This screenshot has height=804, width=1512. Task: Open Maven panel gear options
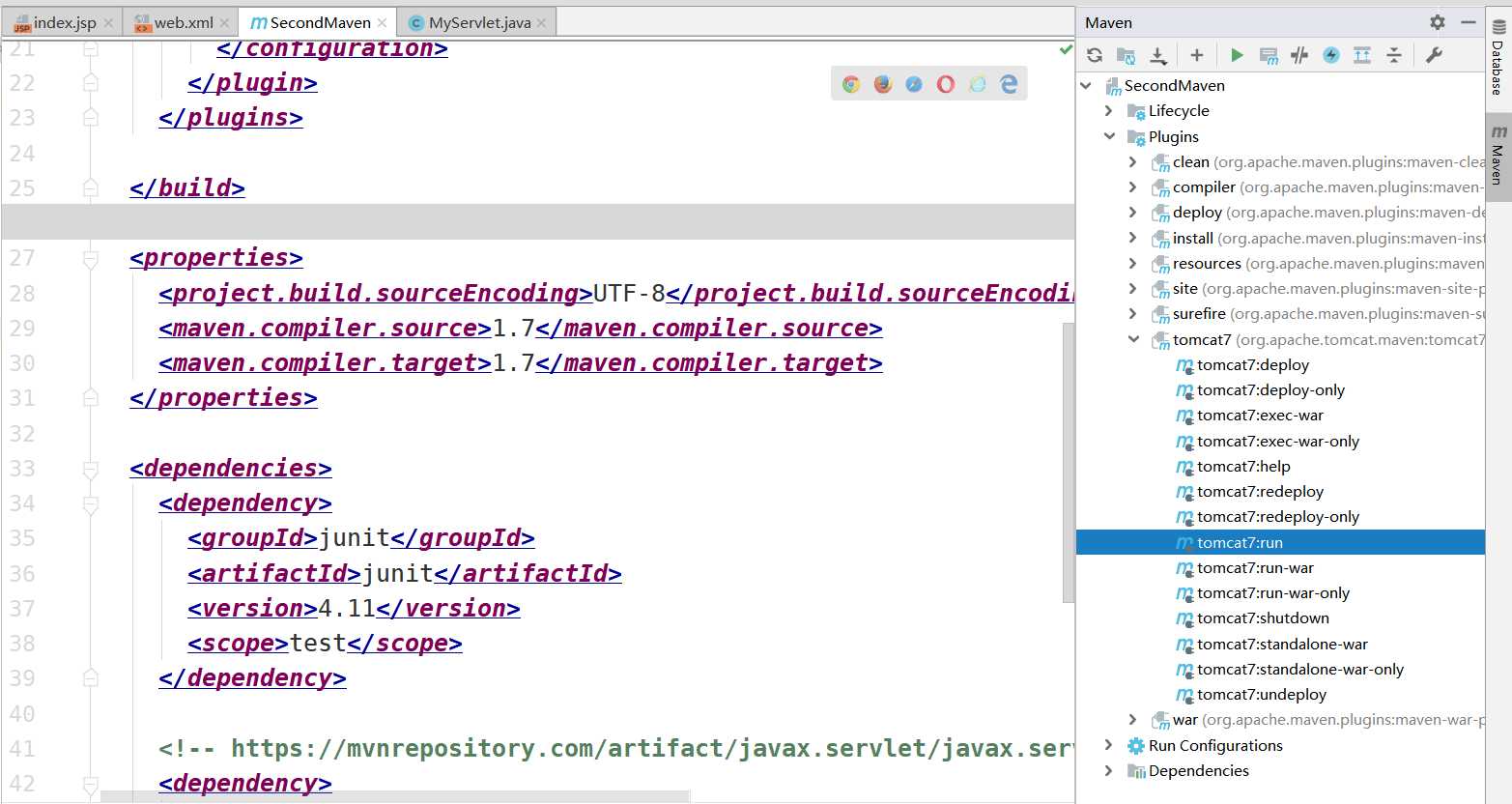click(x=1438, y=22)
